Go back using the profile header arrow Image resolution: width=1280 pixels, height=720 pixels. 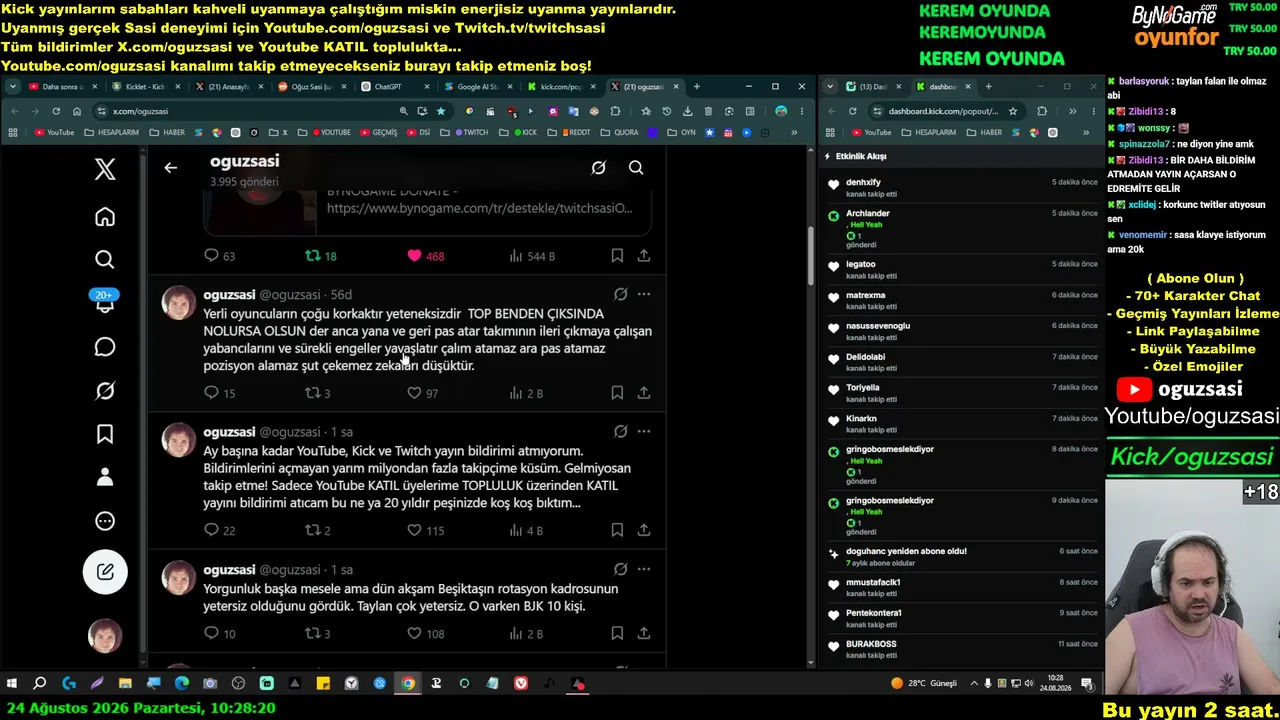click(x=171, y=168)
